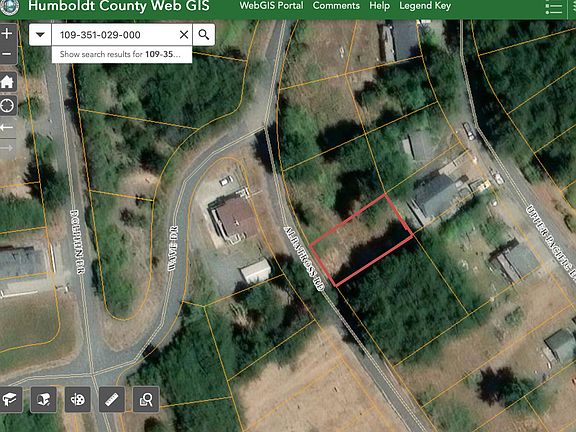Run the search with magnifier button
This screenshot has height=432, width=576.
(x=204, y=35)
